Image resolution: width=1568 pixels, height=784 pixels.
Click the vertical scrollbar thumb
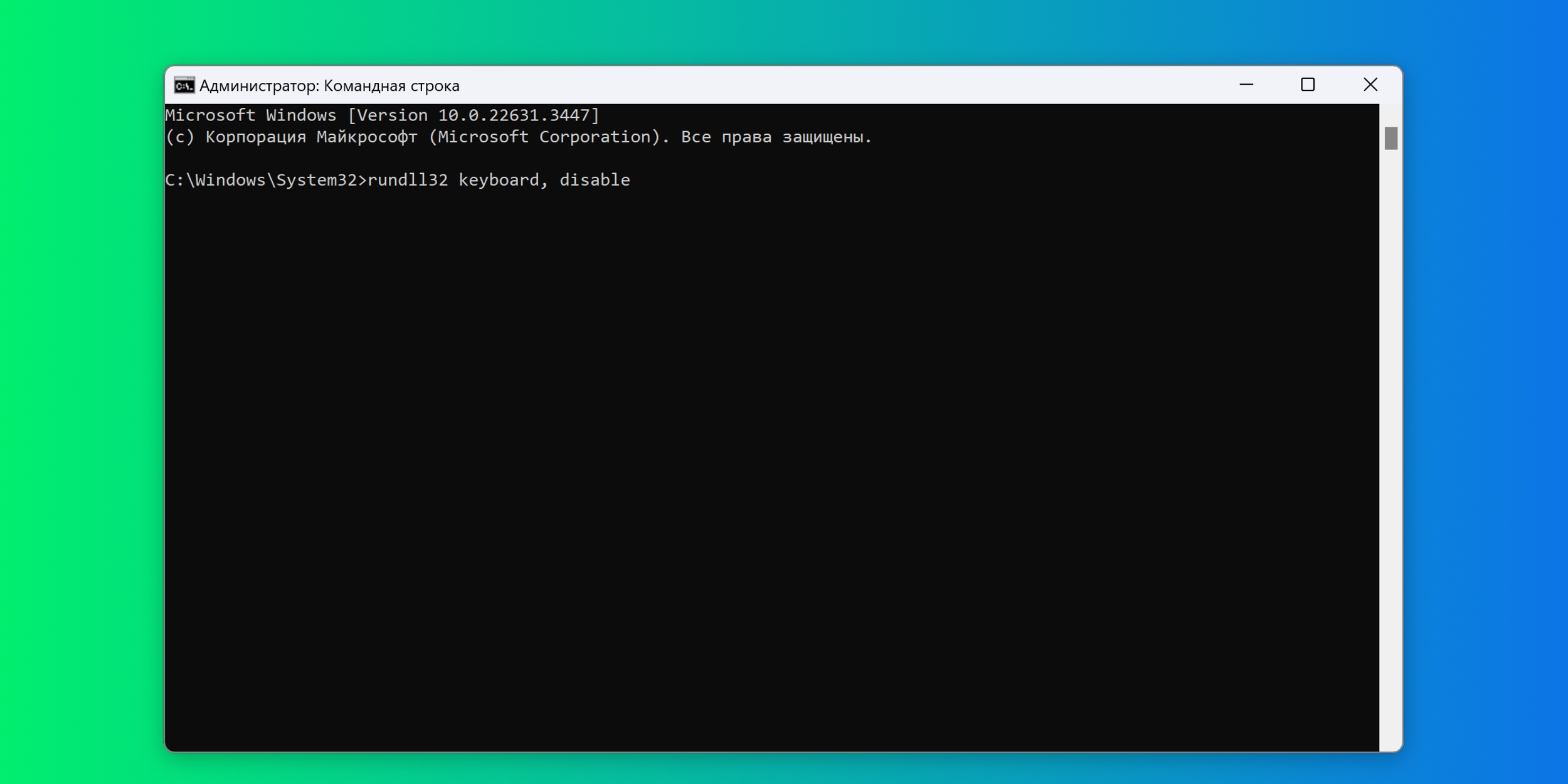[1391, 138]
